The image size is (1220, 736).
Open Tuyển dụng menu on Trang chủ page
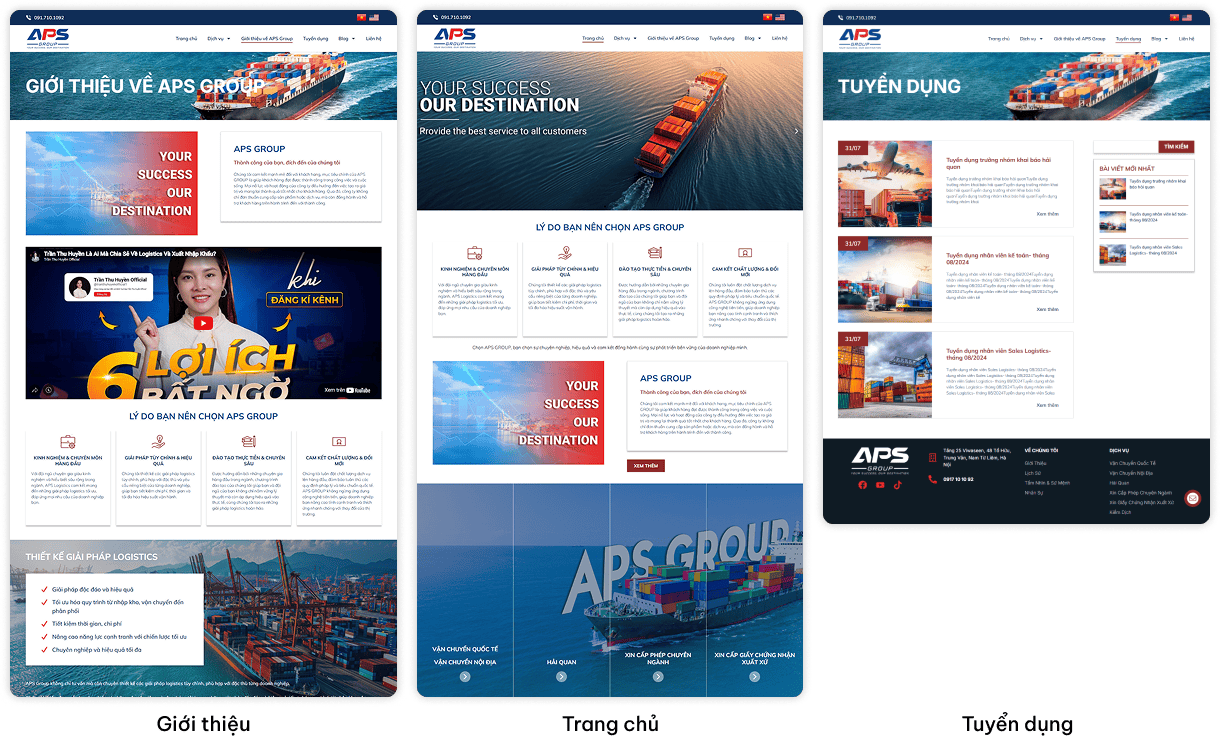721,38
